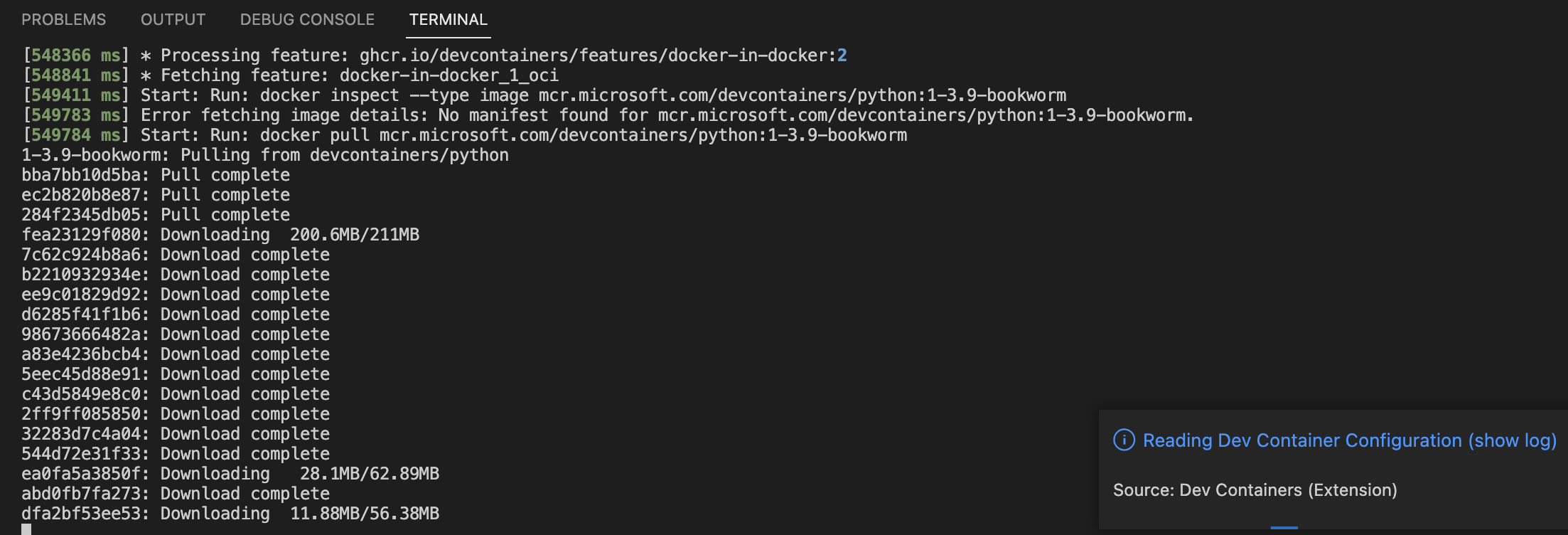Click the info icon in the notification
The image size is (1568, 535).
(1124, 440)
